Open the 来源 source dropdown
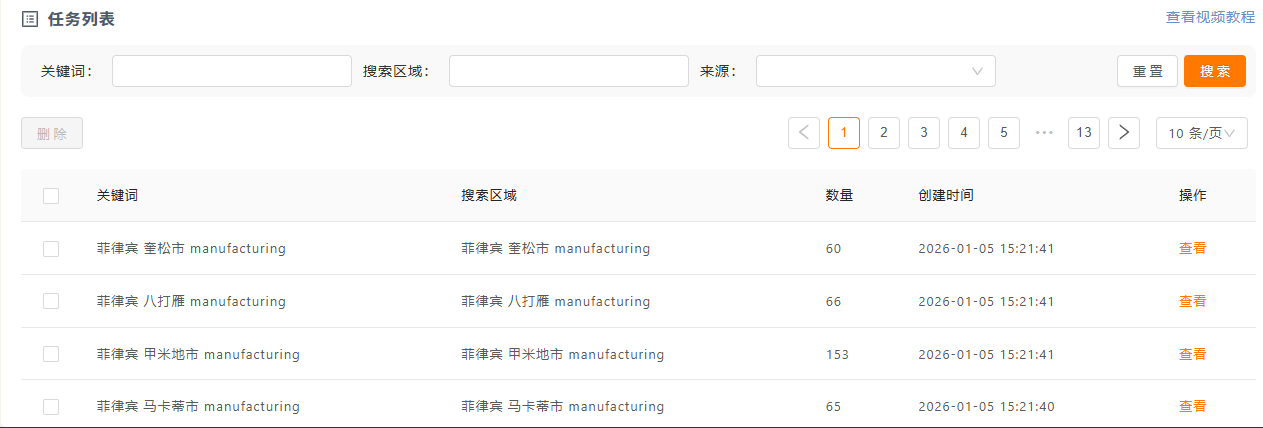This screenshot has height=428, width=1263. pos(875,71)
